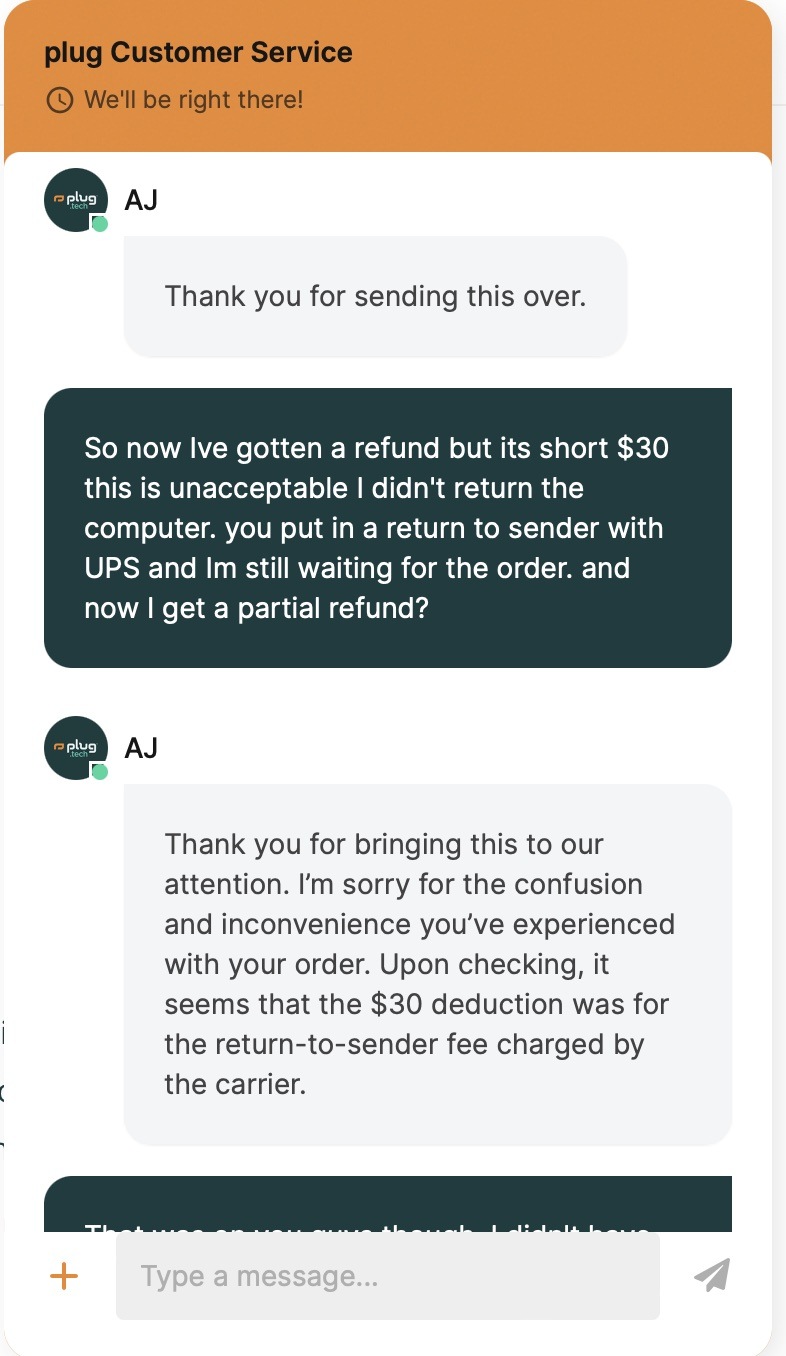Click the second AJ plug.tech avatar

[x=76, y=748]
